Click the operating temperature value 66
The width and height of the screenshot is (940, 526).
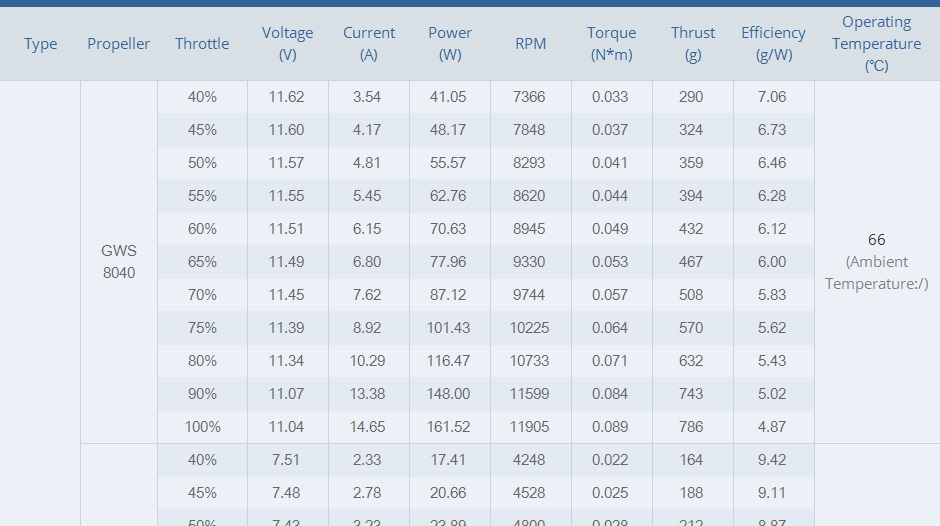[x=876, y=240]
